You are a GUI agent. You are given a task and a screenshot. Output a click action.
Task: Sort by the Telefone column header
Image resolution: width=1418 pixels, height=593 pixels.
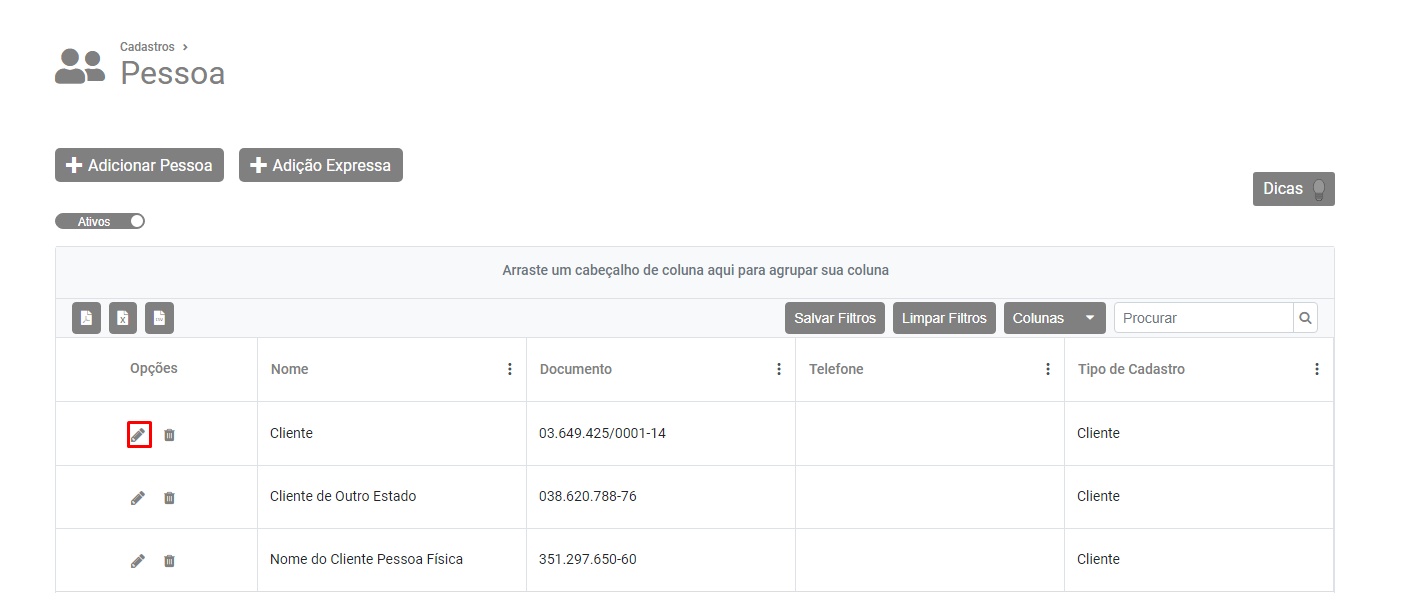836,369
